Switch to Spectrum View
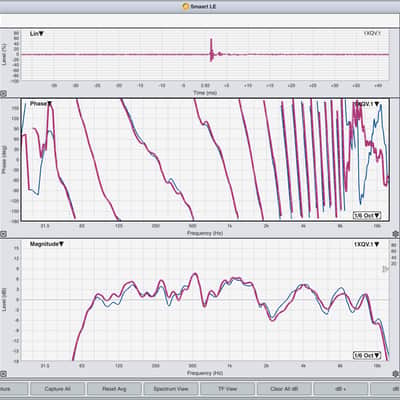The height and width of the screenshot is (400, 400). (x=171, y=389)
